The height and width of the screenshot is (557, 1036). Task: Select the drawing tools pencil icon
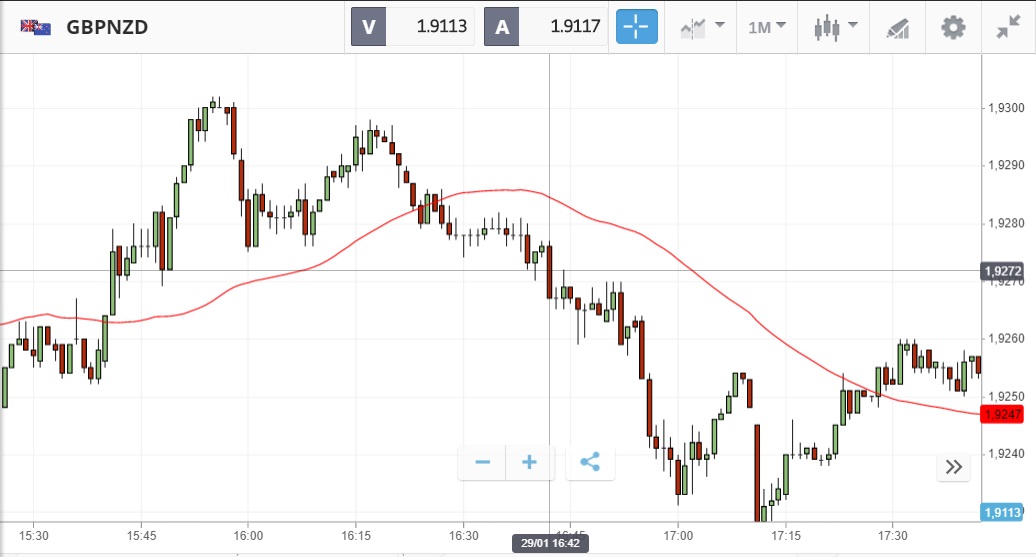pyautogui.click(x=897, y=28)
